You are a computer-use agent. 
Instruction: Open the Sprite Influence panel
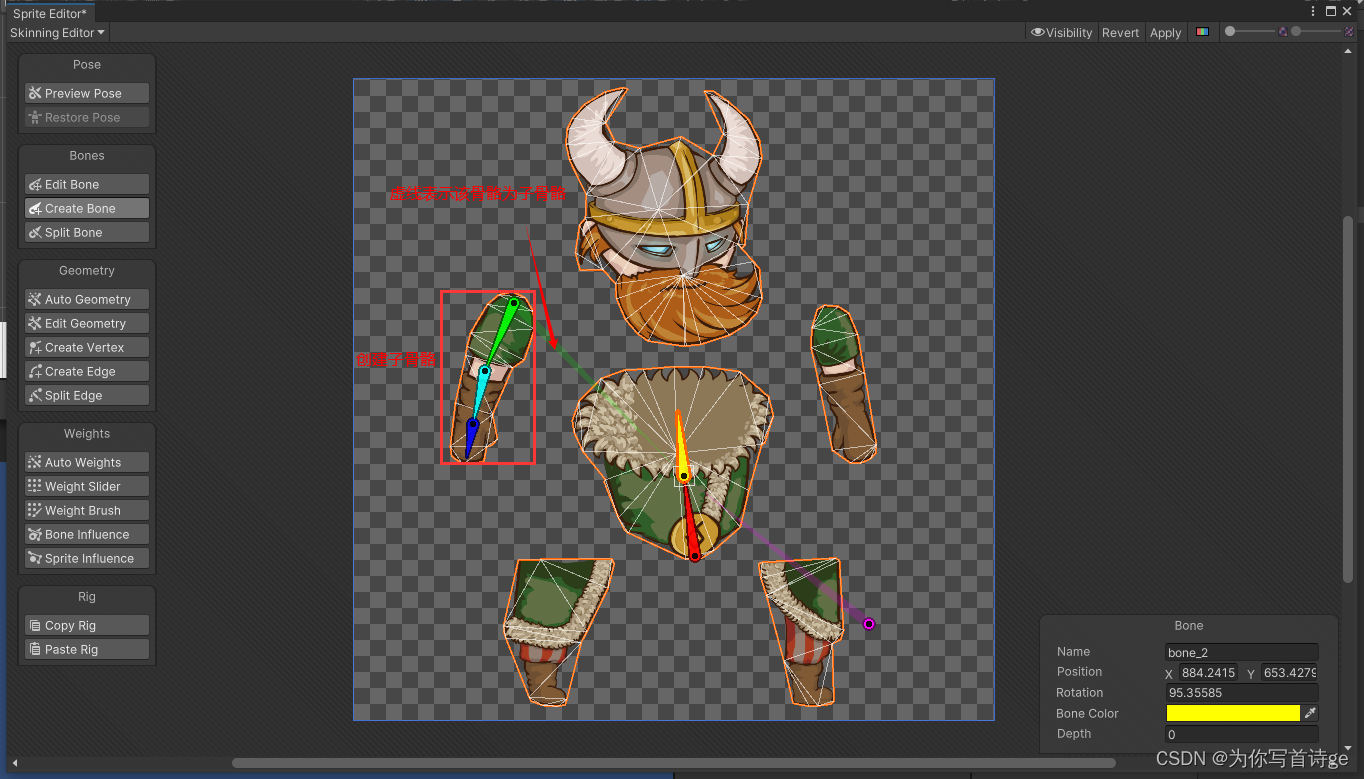point(87,558)
